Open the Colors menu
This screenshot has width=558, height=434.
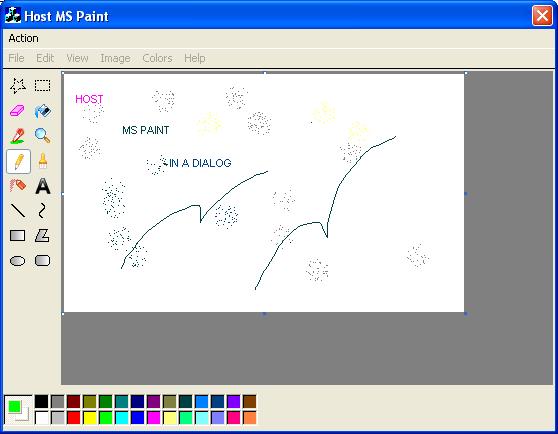(x=157, y=58)
